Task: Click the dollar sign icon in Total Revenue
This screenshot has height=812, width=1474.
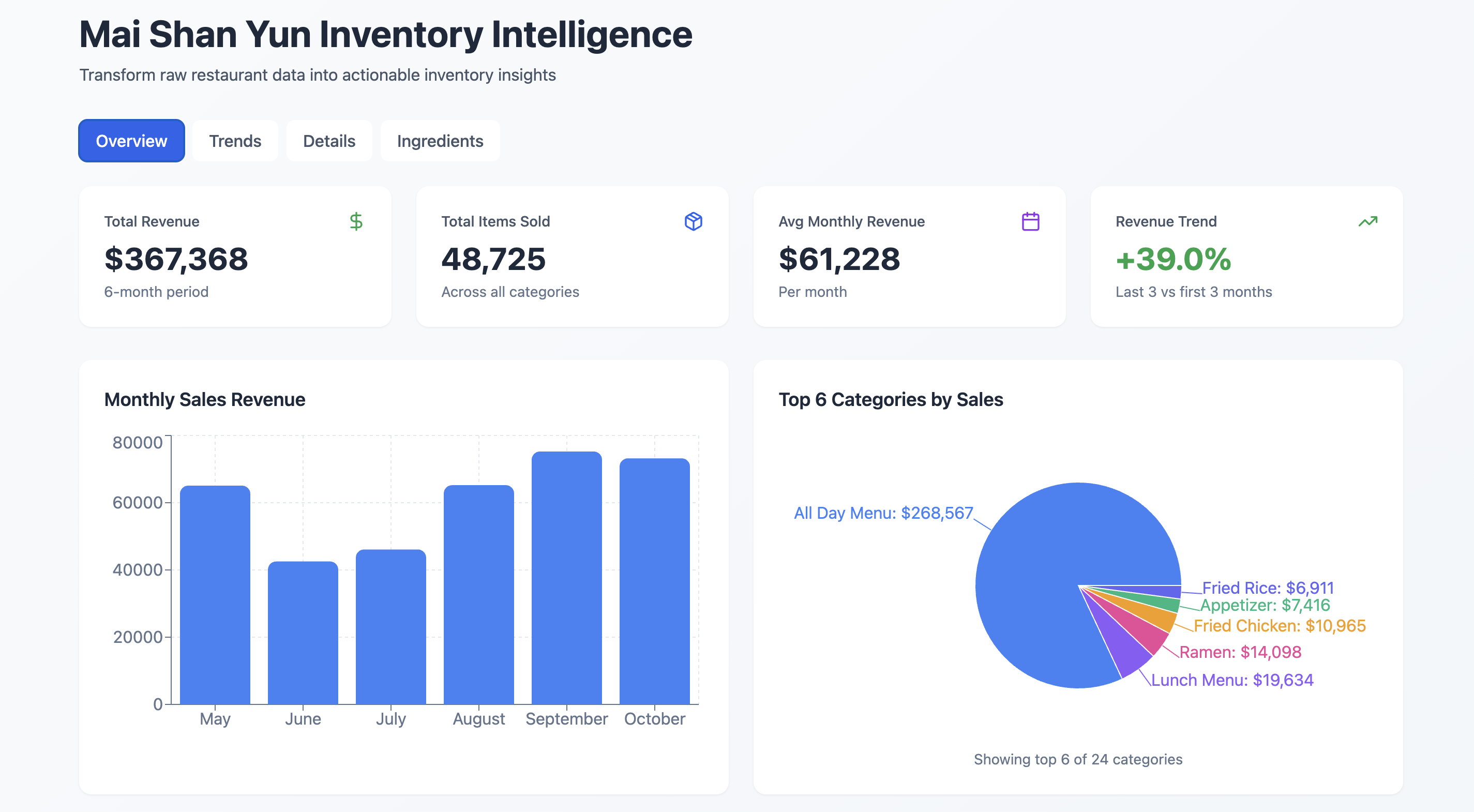Action: tap(356, 221)
